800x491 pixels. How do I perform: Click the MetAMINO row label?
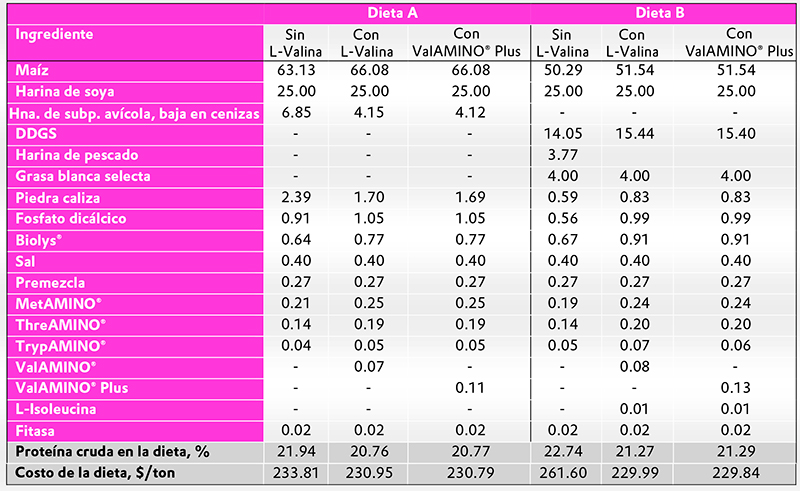coord(59,304)
